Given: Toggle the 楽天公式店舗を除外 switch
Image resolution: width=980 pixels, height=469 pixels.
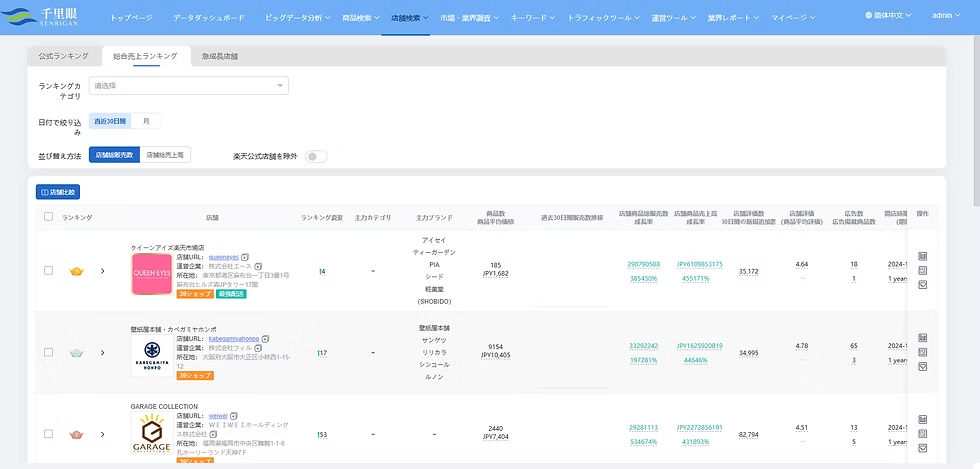Looking at the screenshot, I should pos(316,156).
